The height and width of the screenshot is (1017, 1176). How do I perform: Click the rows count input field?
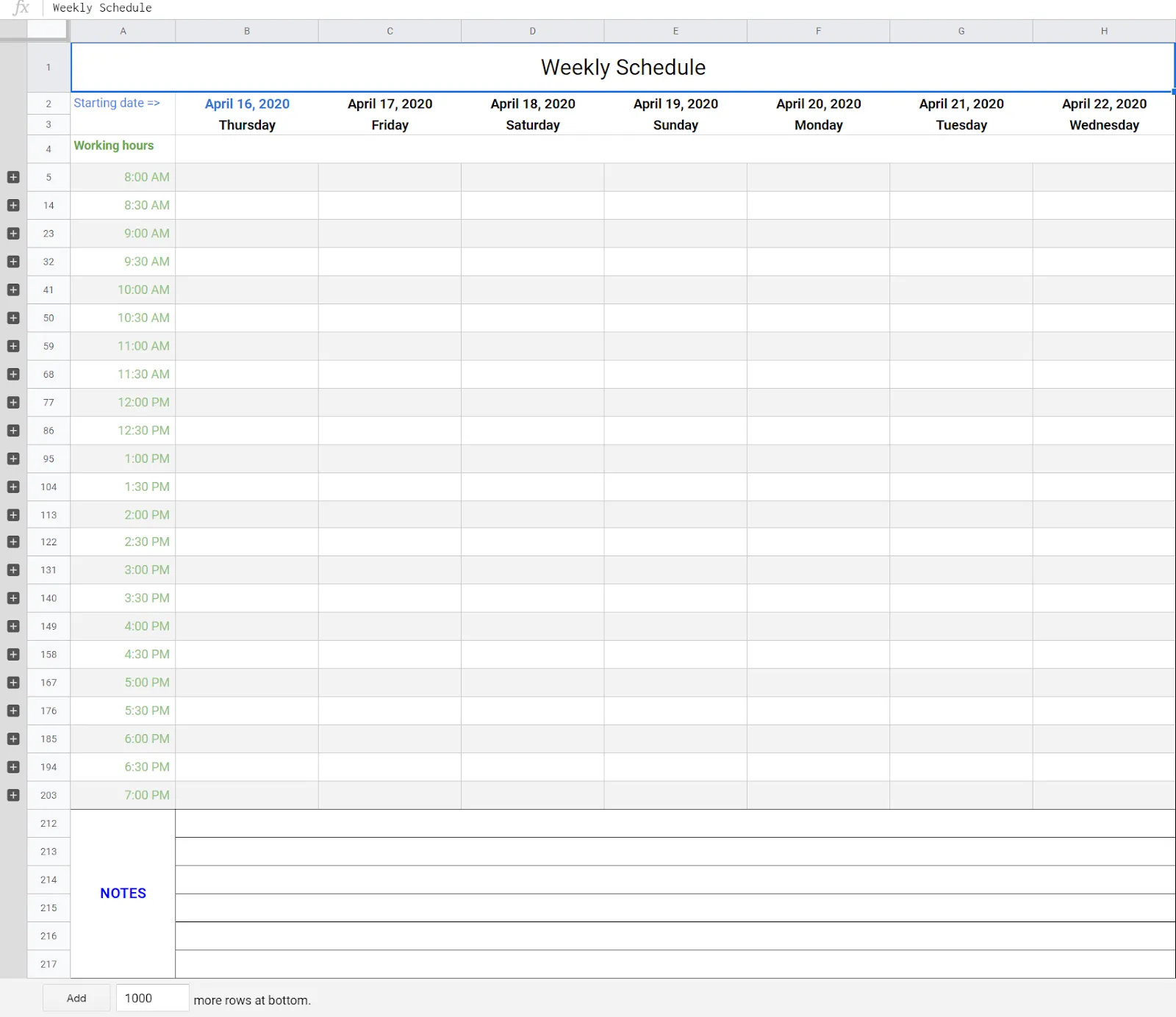[x=151, y=998]
